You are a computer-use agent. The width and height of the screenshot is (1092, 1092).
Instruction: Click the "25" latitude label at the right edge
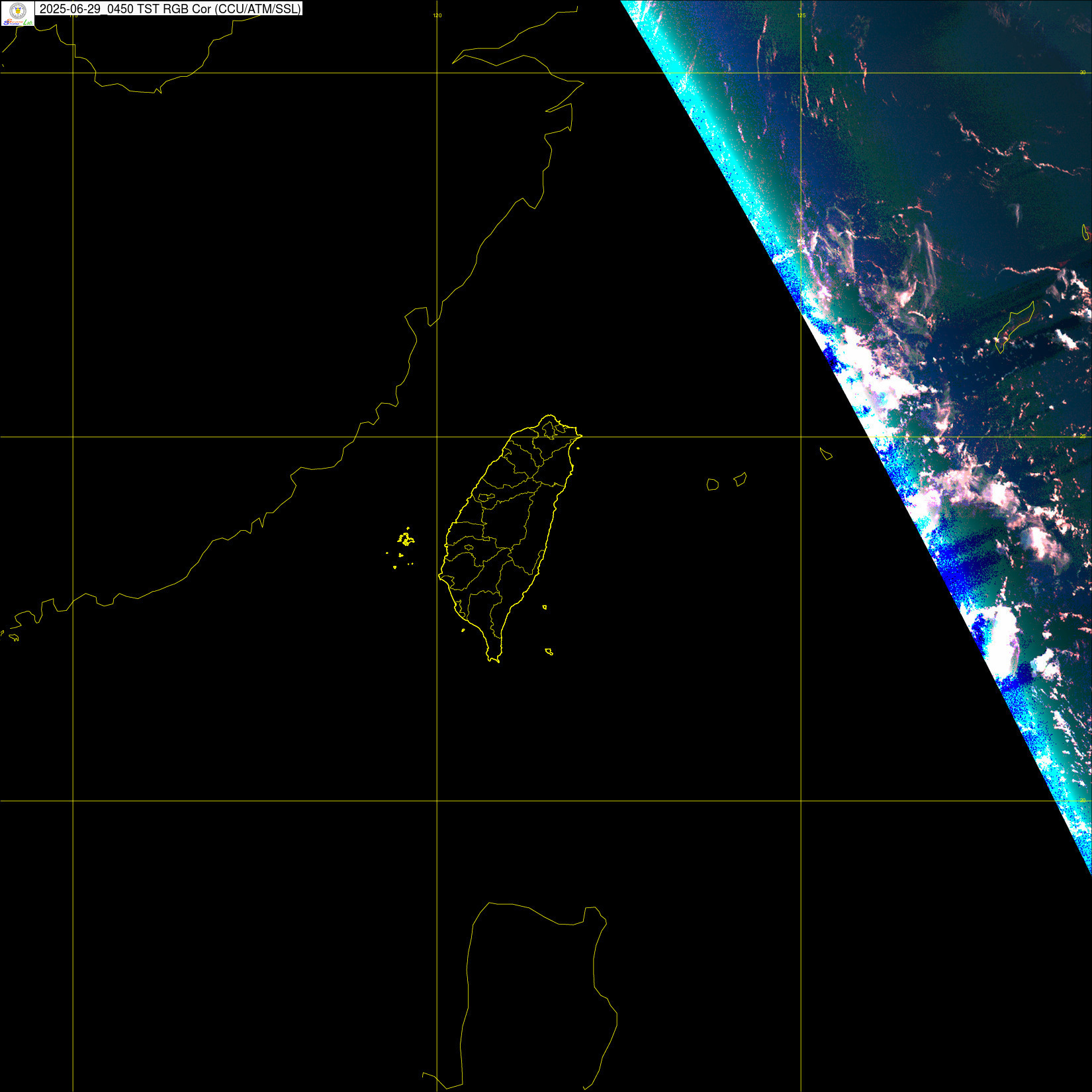[x=1083, y=436]
